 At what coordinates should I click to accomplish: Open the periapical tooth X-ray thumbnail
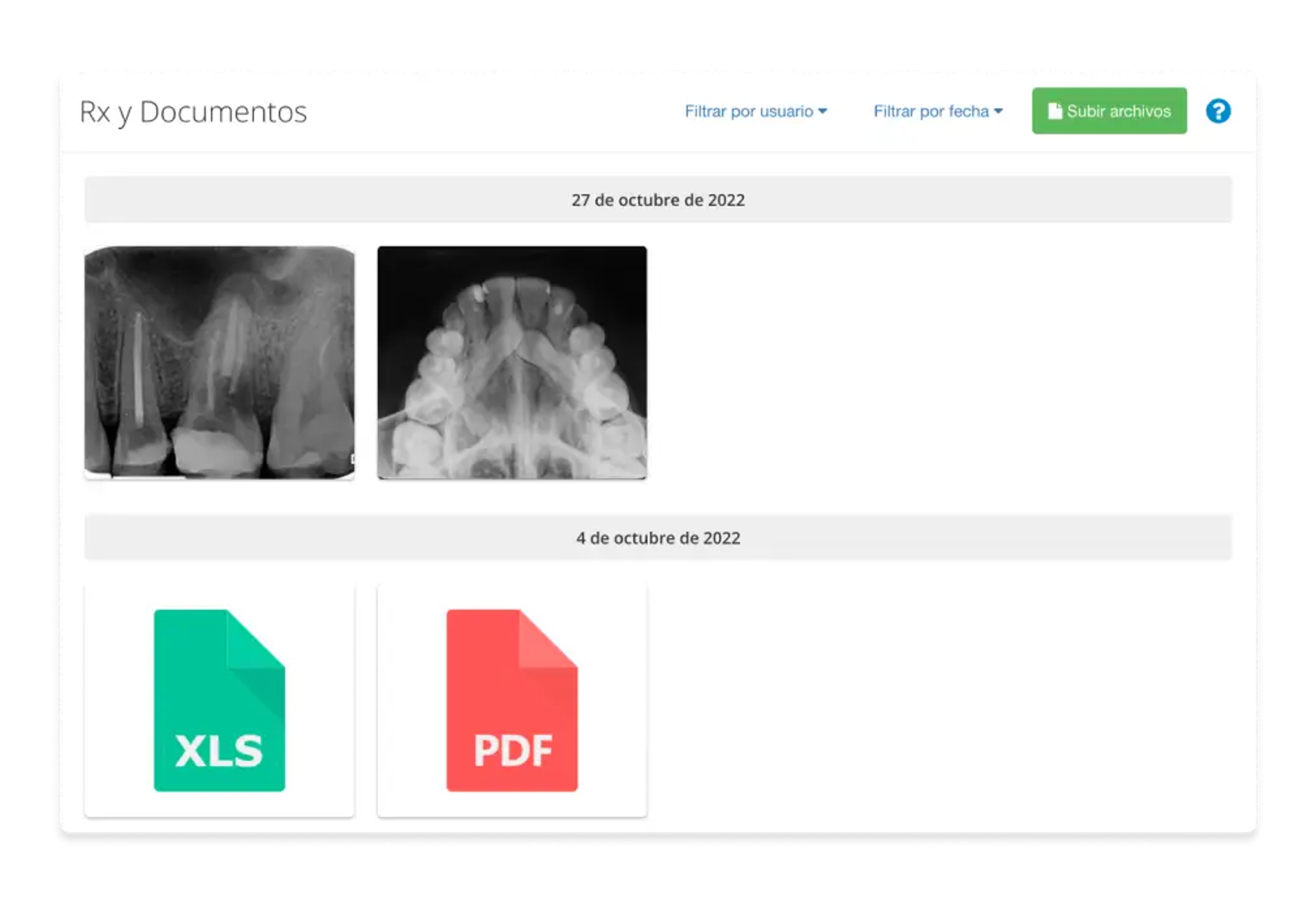click(219, 362)
